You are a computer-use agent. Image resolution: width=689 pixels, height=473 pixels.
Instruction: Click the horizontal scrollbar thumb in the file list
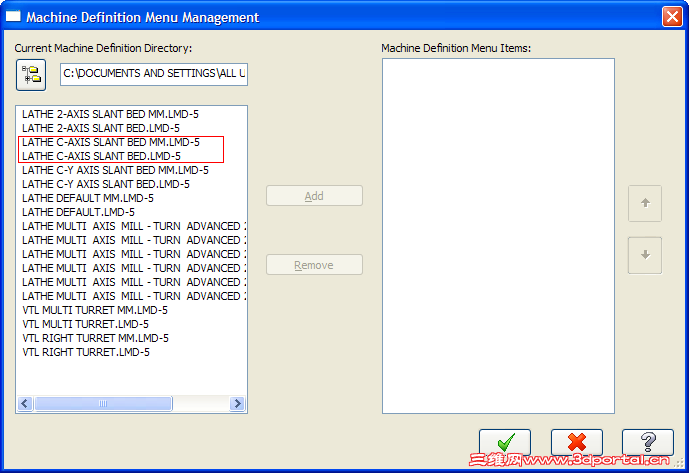pyautogui.click(x=103, y=404)
